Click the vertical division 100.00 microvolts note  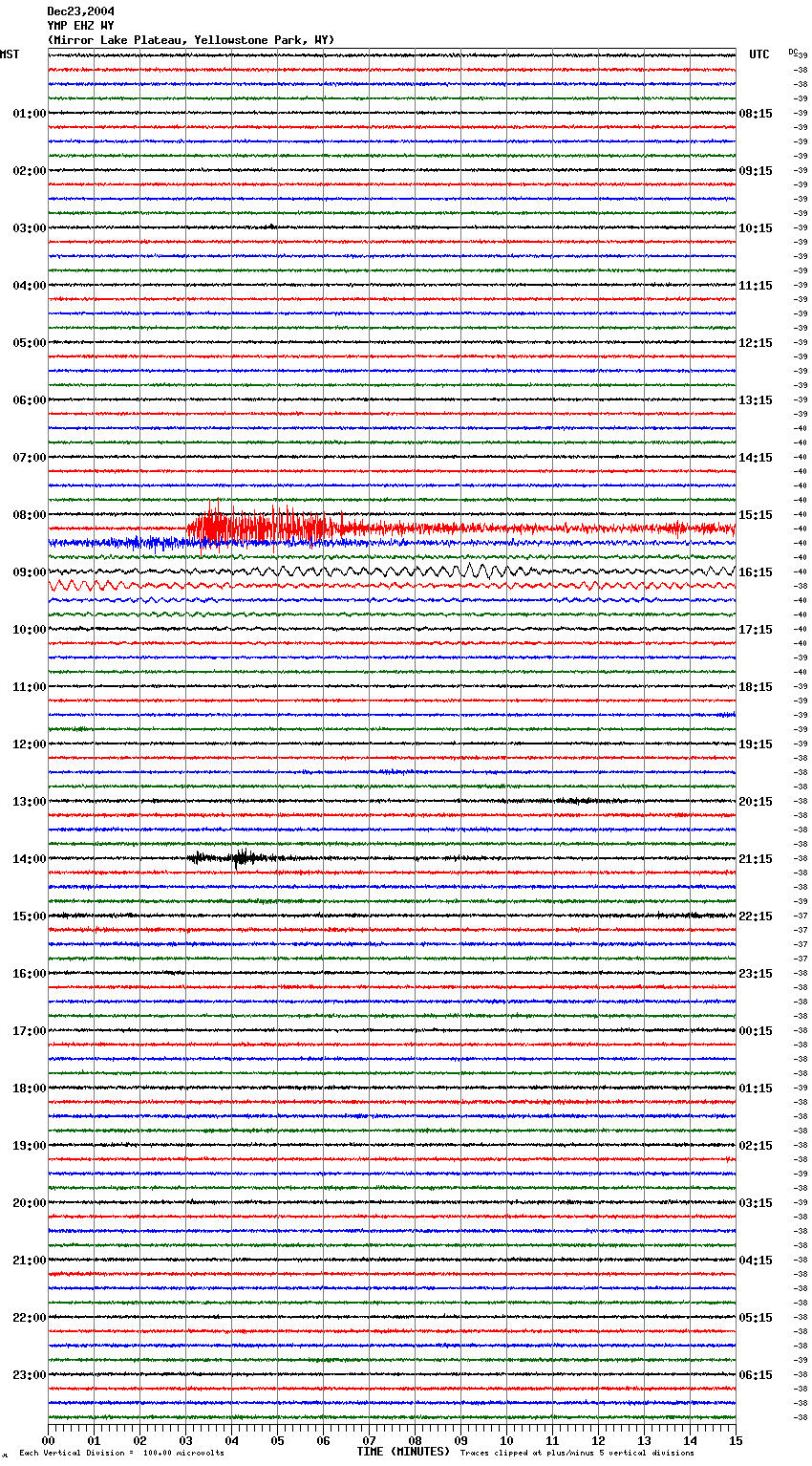[121, 1453]
